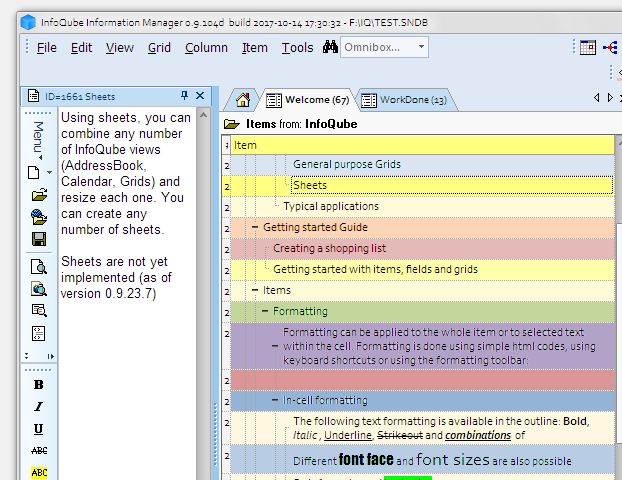Select the Different font face row
This screenshot has height=480, width=622.
pos(422,459)
